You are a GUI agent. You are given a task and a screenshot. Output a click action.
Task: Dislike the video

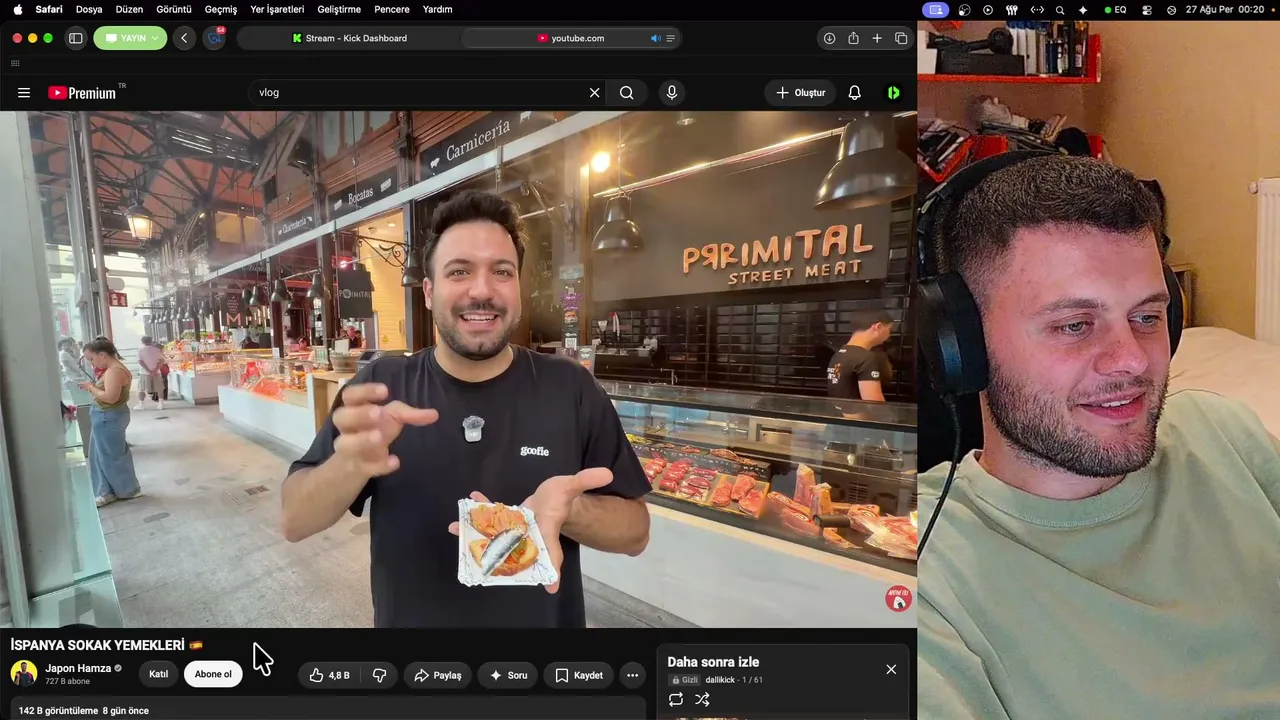click(x=379, y=675)
